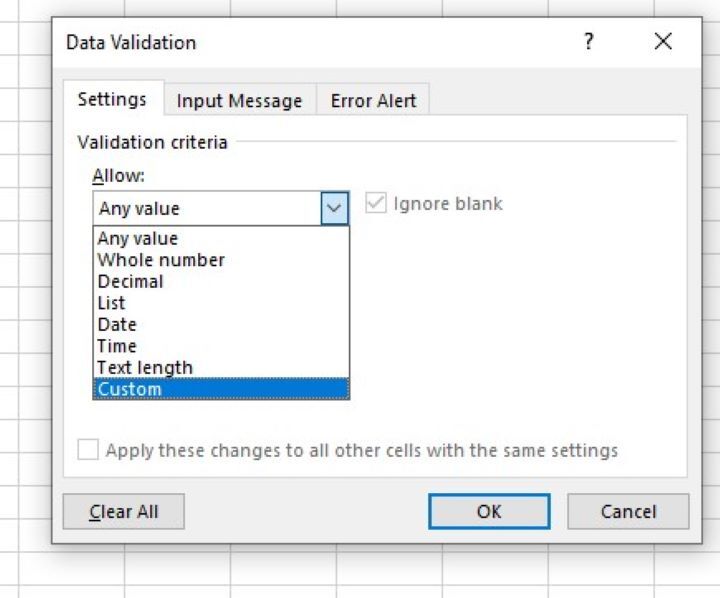This screenshot has width=720, height=598.
Task: Select the Settings tab
Action: (112, 100)
